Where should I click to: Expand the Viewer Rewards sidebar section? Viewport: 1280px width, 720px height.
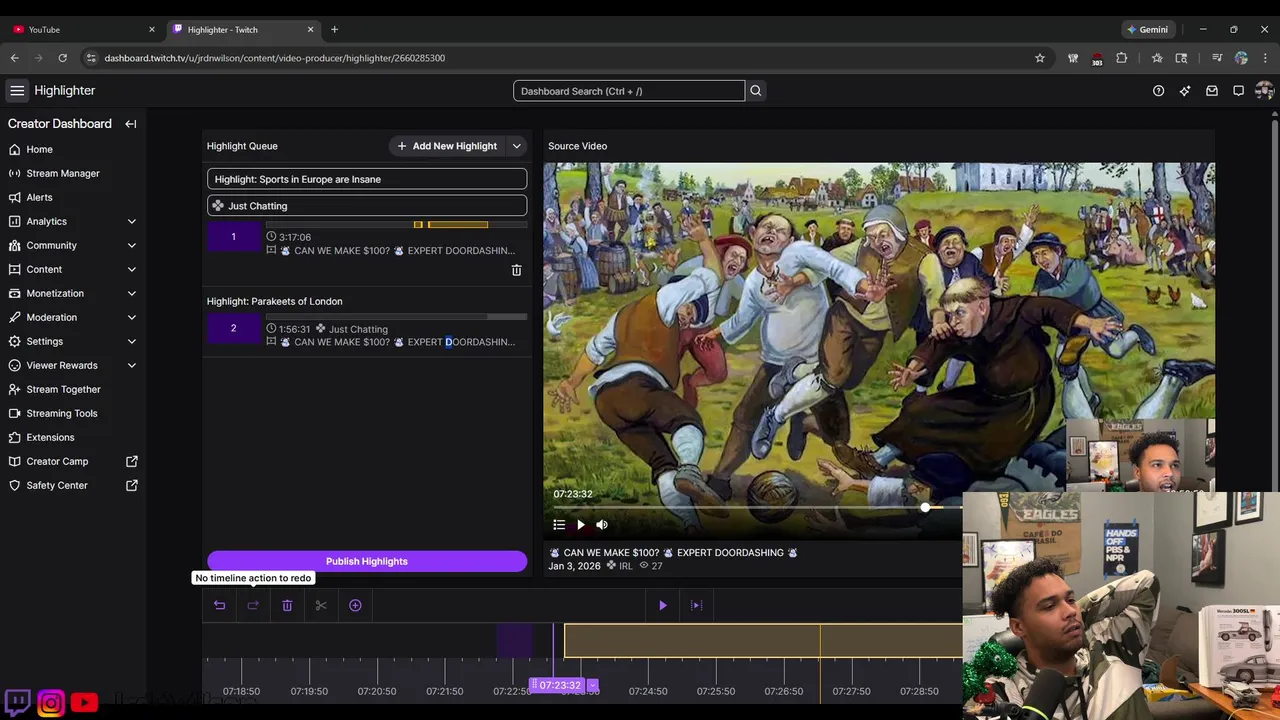[x=132, y=365]
